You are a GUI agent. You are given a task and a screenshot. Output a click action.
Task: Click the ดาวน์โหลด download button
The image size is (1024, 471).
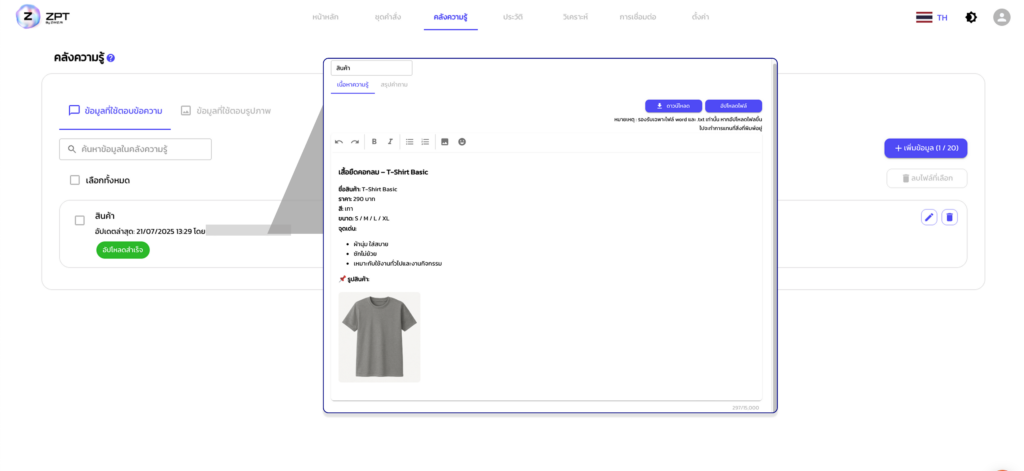tap(673, 106)
